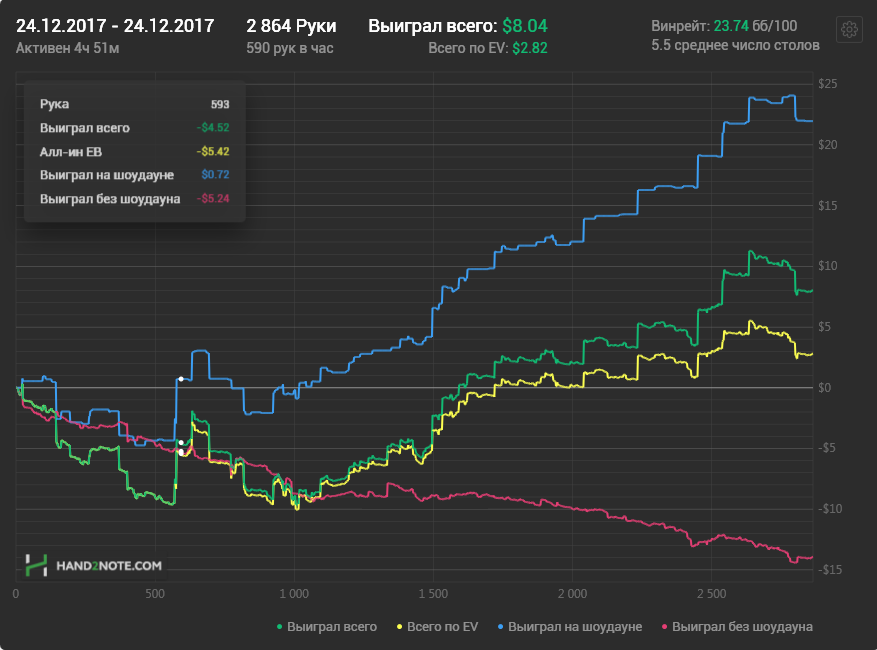This screenshot has height=650, width=877.
Task: Click the pink dot beside 'Выиграл без шоудауна'
Action: click(x=664, y=627)
